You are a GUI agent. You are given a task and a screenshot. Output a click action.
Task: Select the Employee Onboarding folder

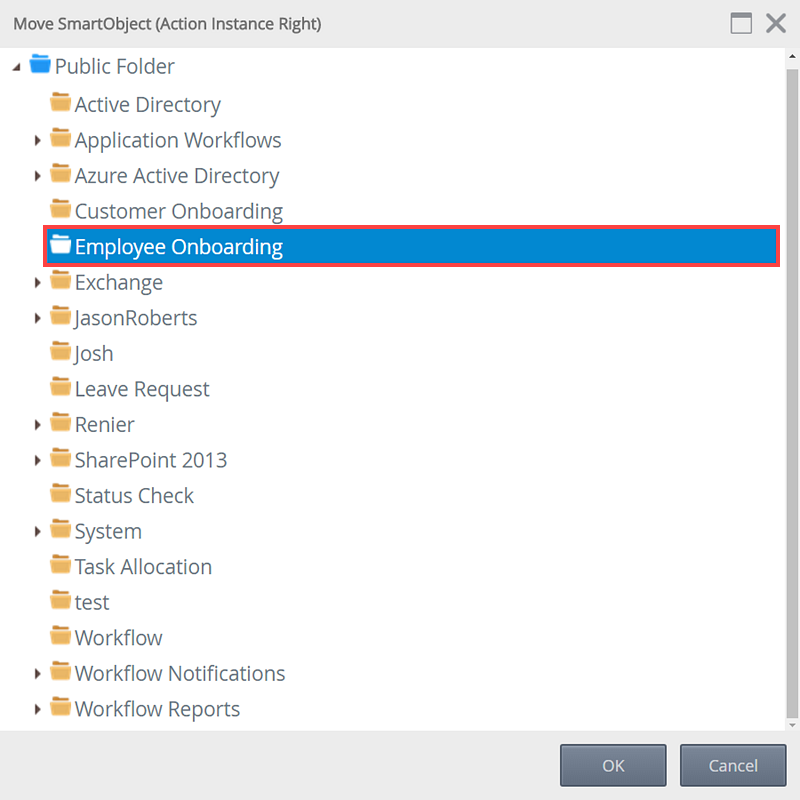click(178, 247)
